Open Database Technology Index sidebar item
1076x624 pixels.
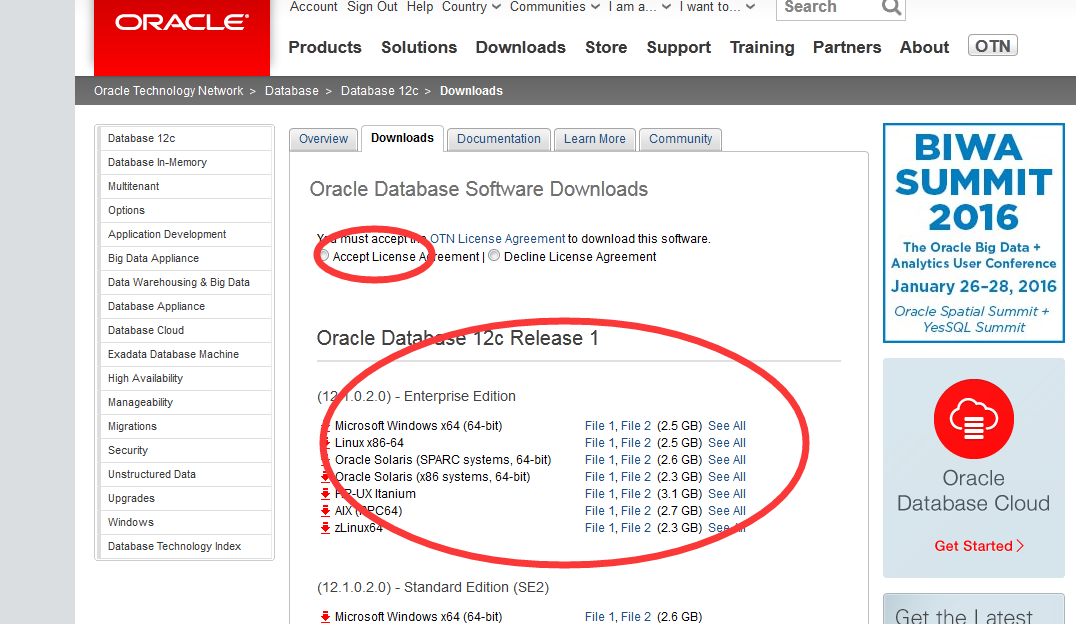click(x=185, y=546)
